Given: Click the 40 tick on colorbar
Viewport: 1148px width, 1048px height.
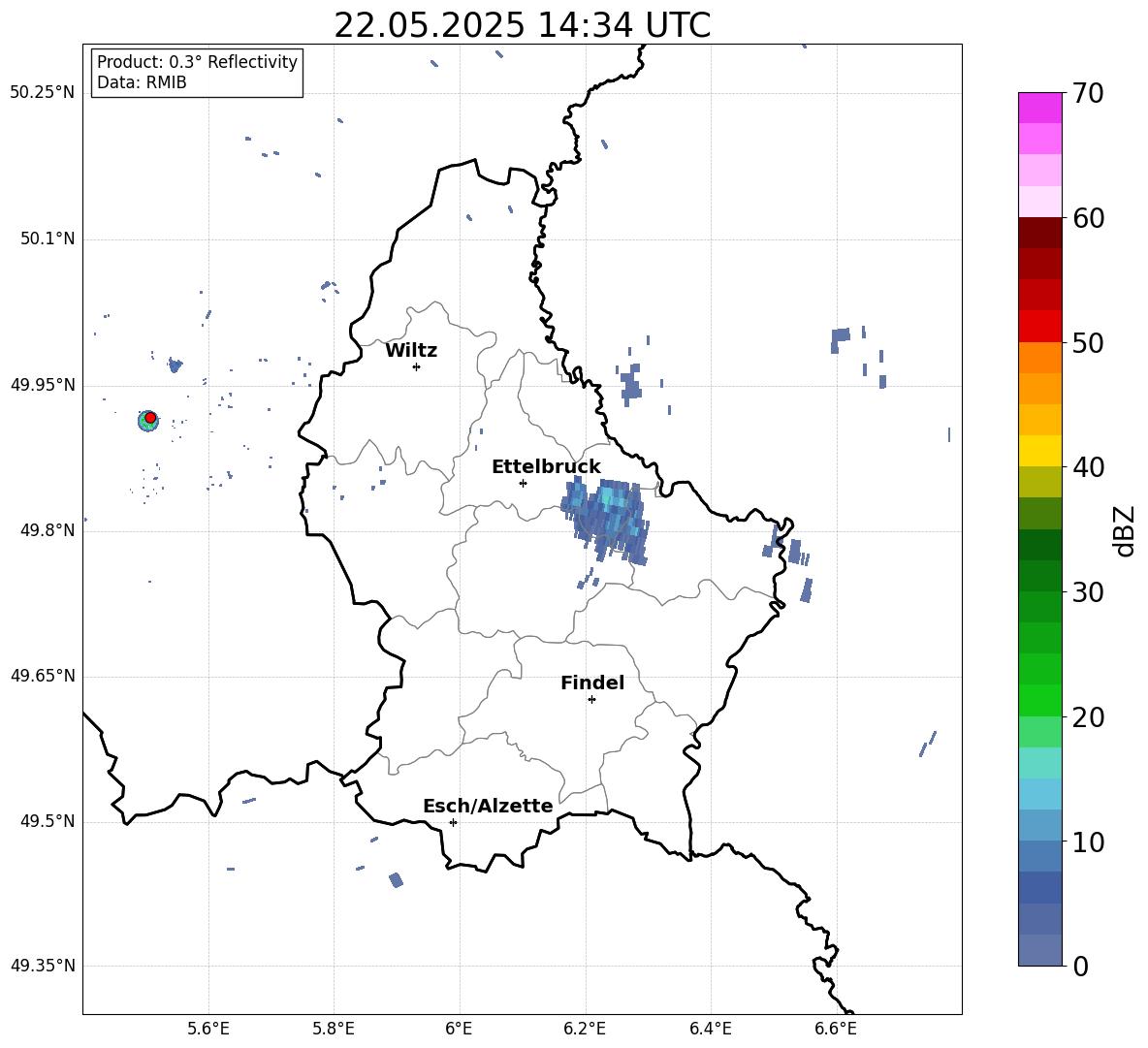Looking at the screenshot, I should click(1088, 467).
